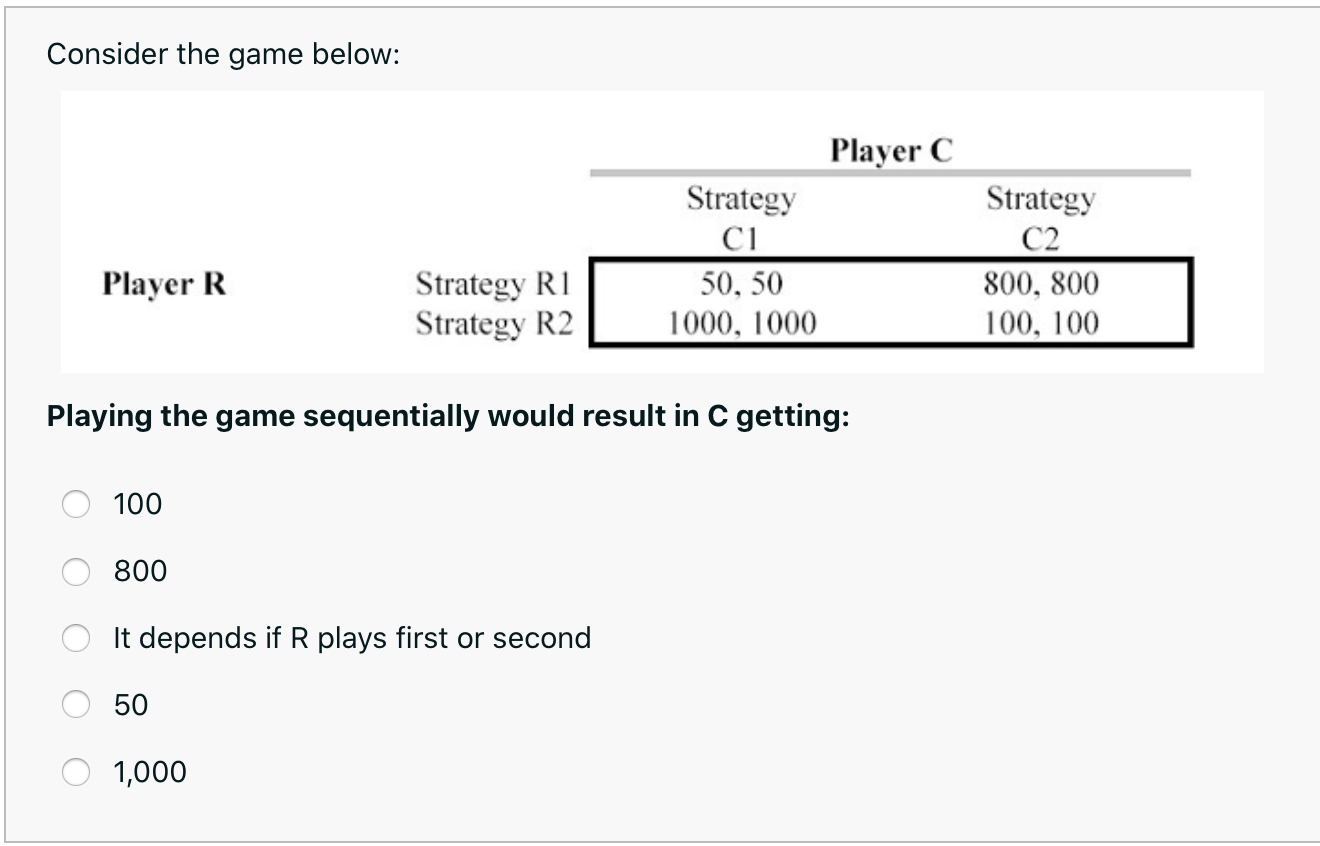Click the answer label '800'
The image size is (1320, 846).
click(137, 571)
